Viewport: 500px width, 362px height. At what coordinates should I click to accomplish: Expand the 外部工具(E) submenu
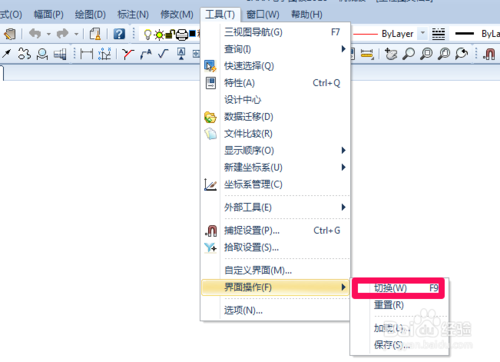pos(275,207)
